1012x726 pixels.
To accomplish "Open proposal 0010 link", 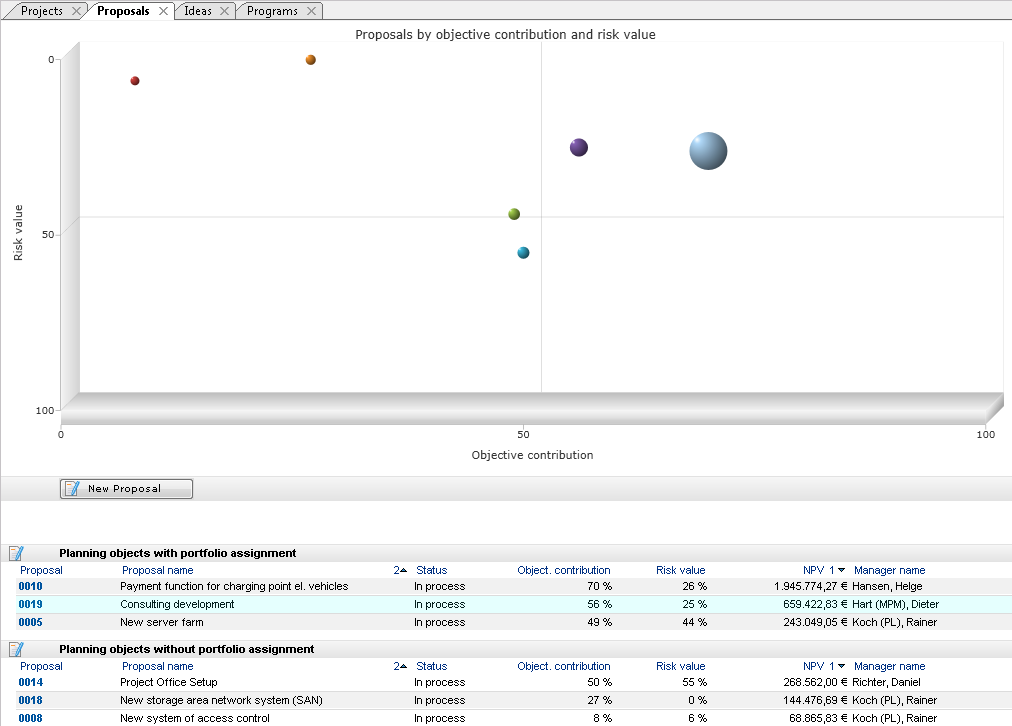I will (x=30, y=586).
